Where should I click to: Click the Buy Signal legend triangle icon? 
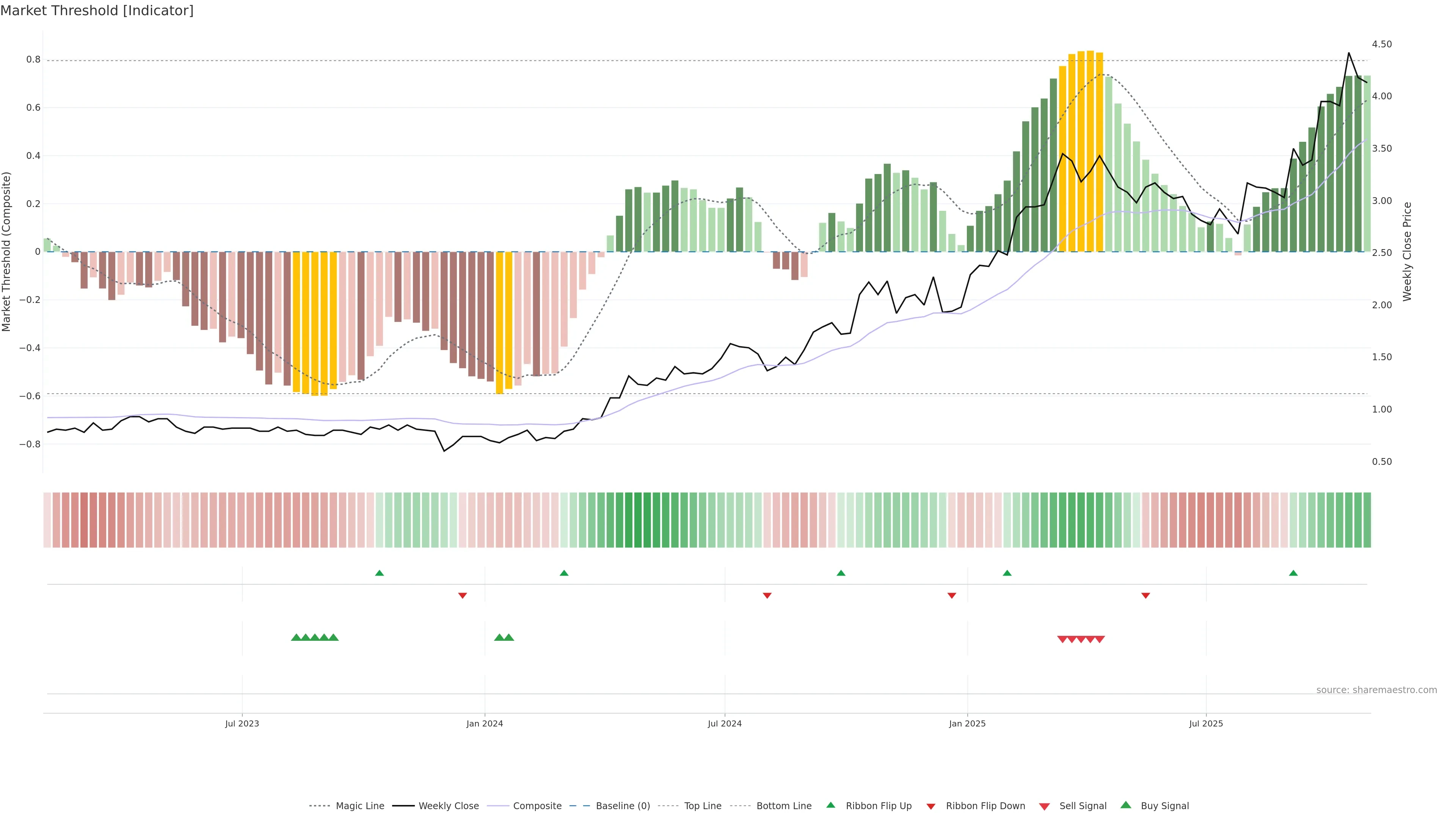1126,805
